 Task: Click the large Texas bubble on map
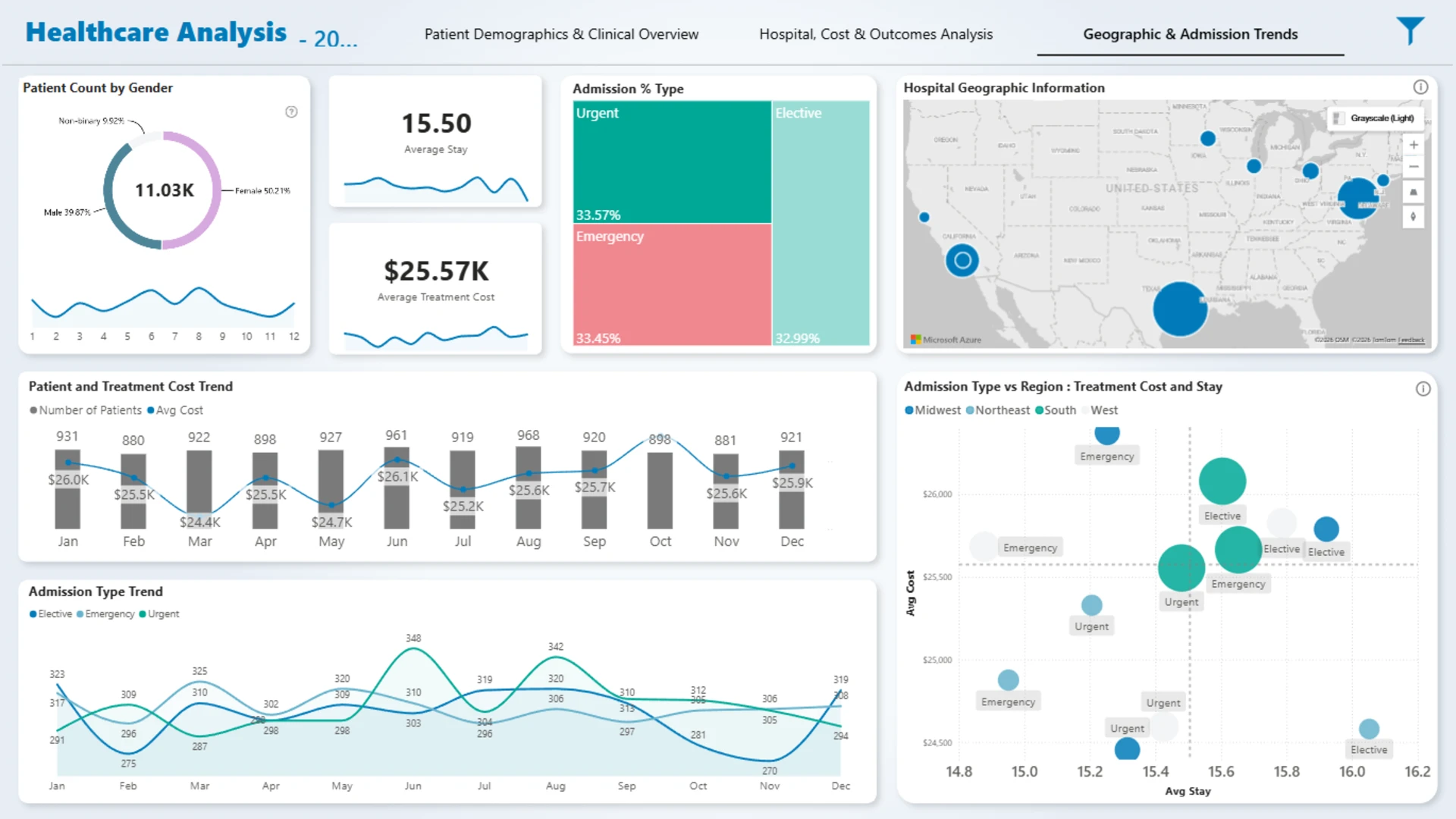coord(1180,309)
